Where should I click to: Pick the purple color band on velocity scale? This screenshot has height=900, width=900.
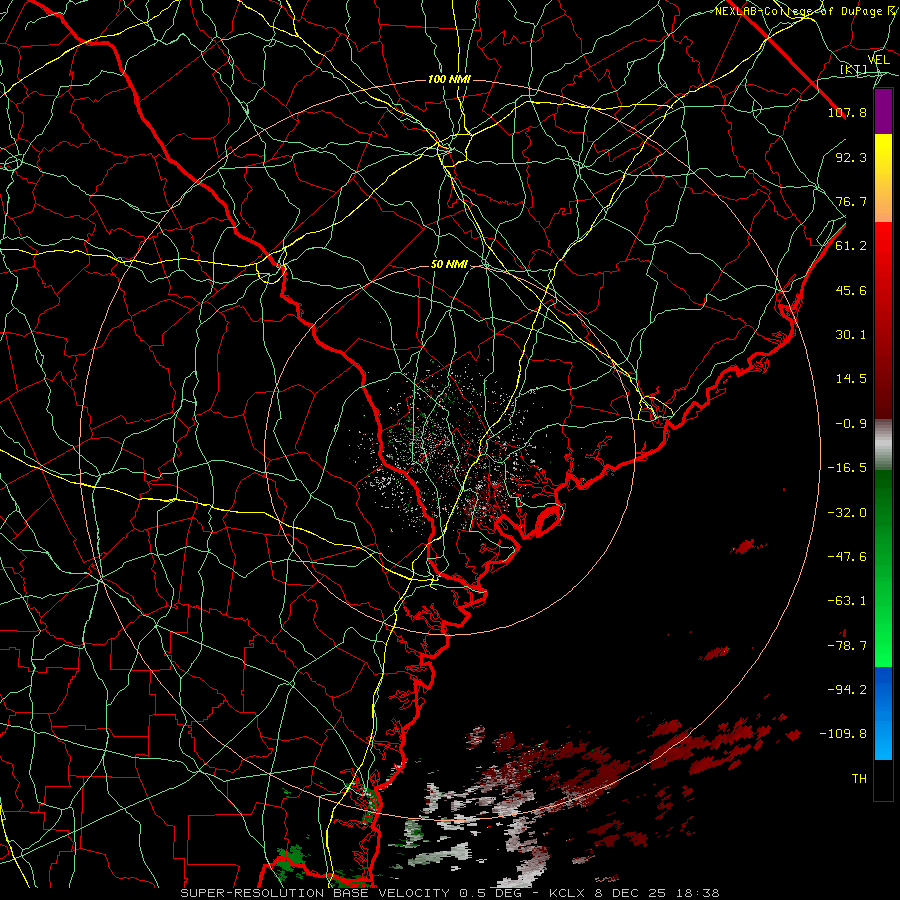pyautogui.click(x=883, y=112)
